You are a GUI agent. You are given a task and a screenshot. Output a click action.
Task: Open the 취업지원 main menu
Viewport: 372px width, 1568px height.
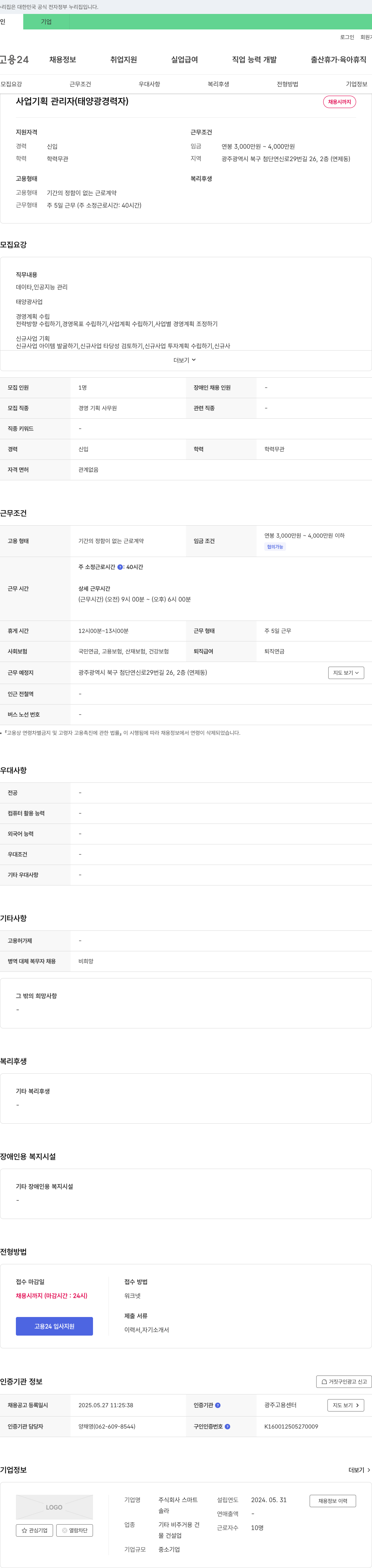pyautogui.click(x=124, y=60)
